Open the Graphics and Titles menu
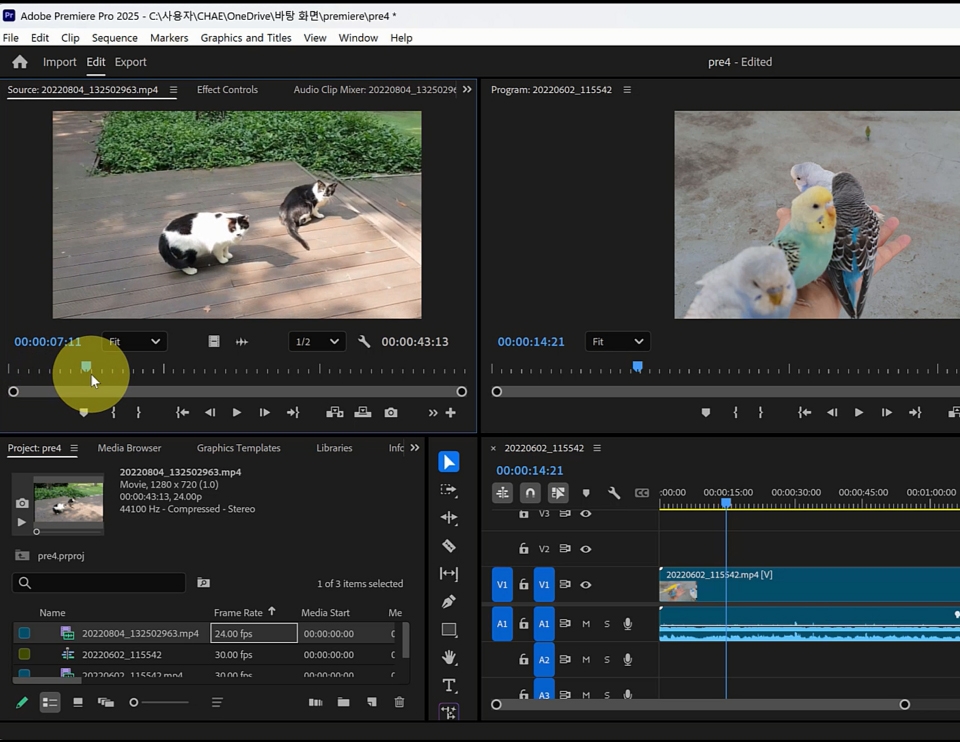This screenshot has height=742, width=960. pyautogui.click(x=246, y=38)
